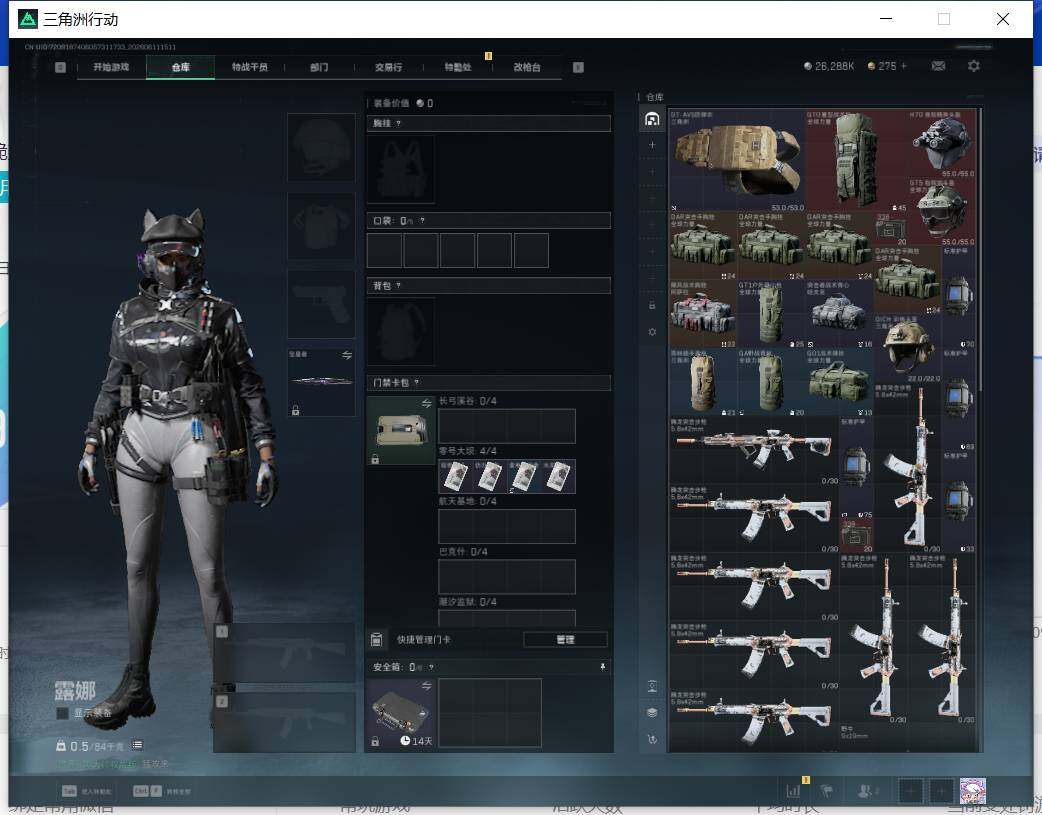This screenshot has height=815, width=1042.
Task: Swap the 安全箱 safe box item
Action: point(426,686)
